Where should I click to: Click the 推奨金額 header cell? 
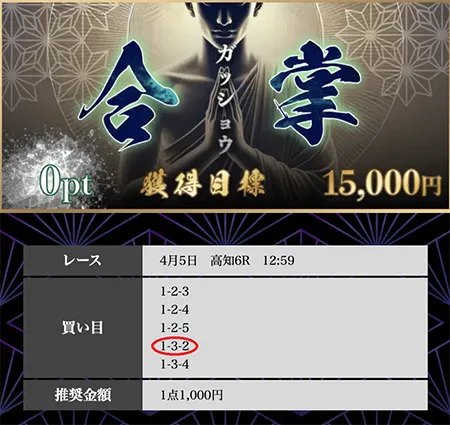(x=83, y=395)
